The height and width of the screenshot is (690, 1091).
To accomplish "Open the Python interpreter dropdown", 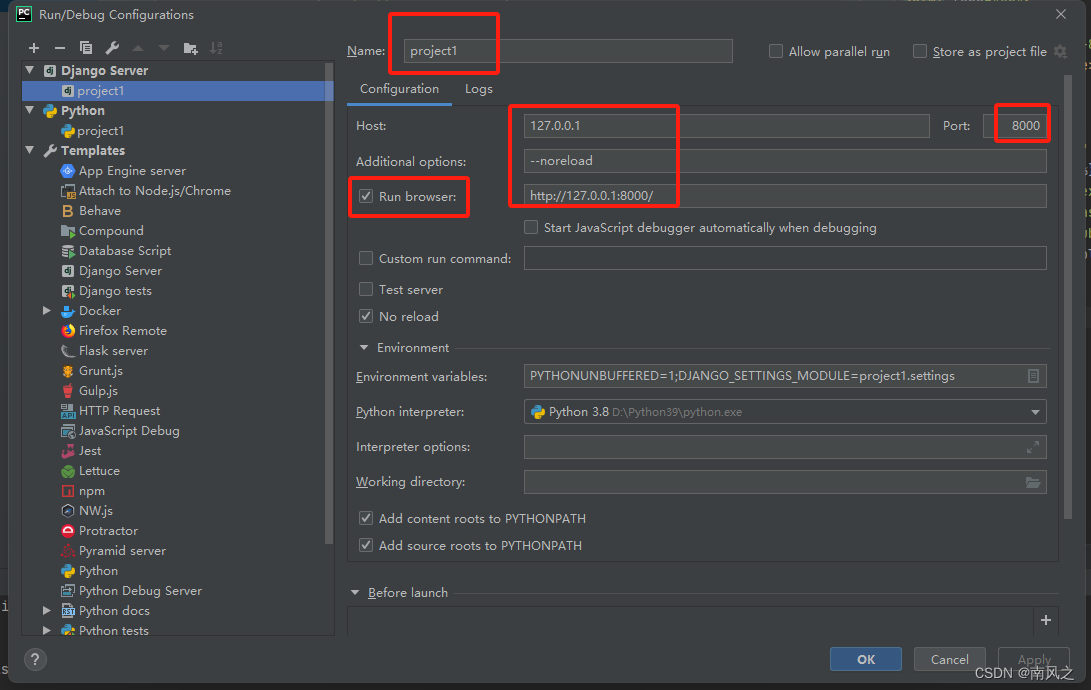I will tap(1034, 411).
